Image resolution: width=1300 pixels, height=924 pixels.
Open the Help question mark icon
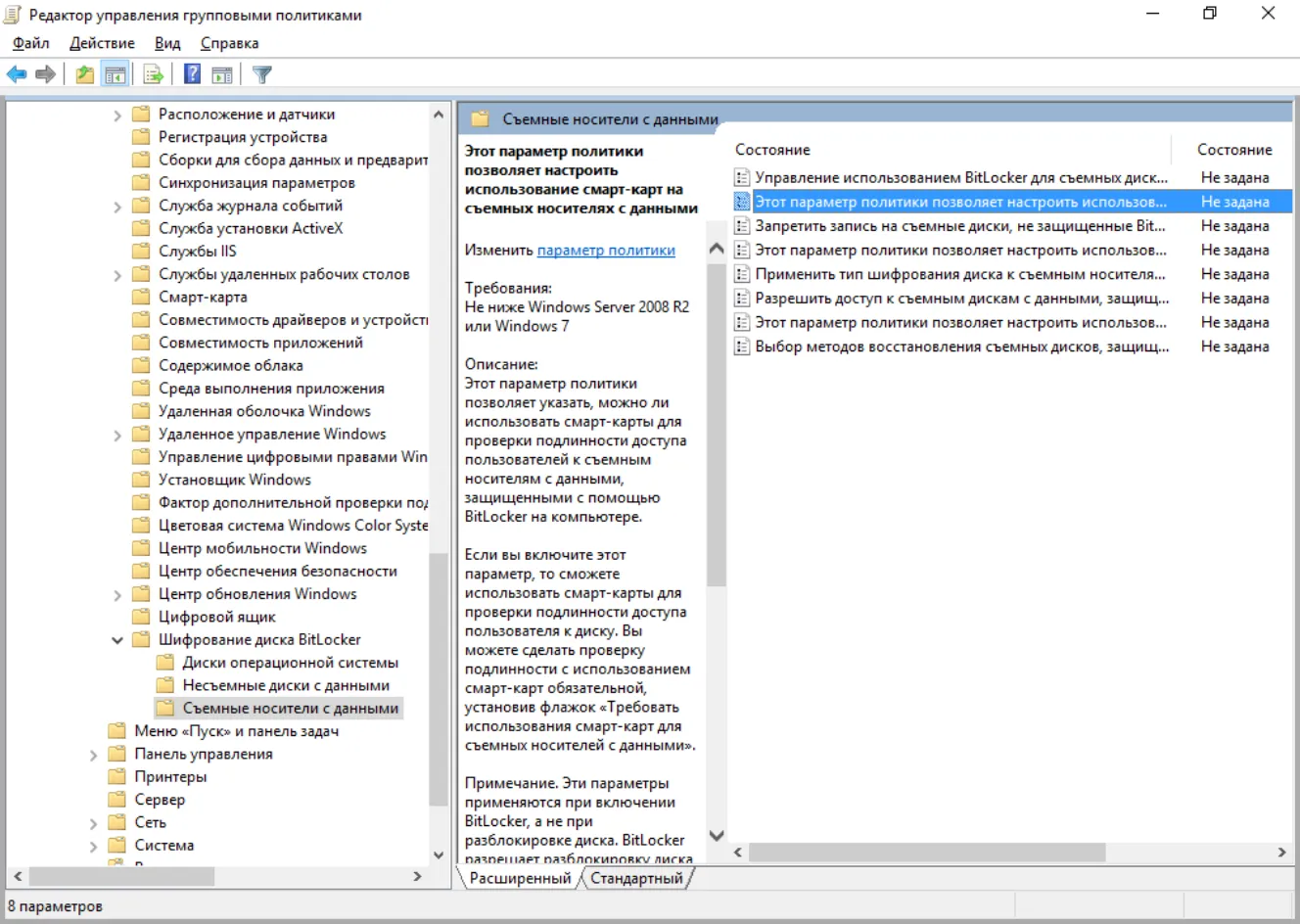[193, 74]
